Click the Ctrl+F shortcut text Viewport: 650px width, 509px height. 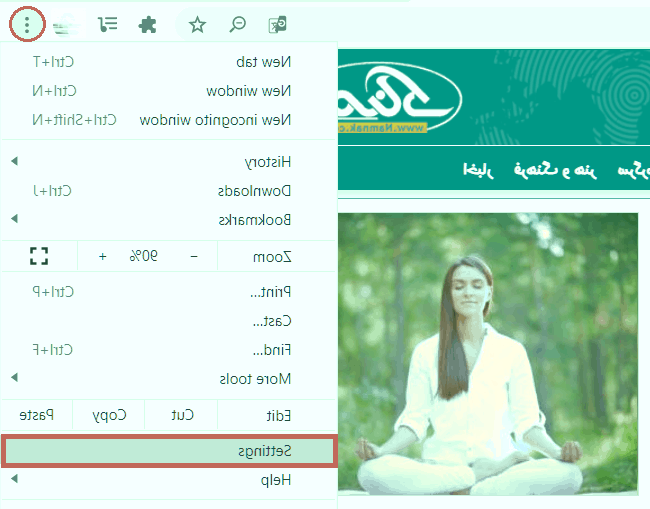[x=53, y=350]
